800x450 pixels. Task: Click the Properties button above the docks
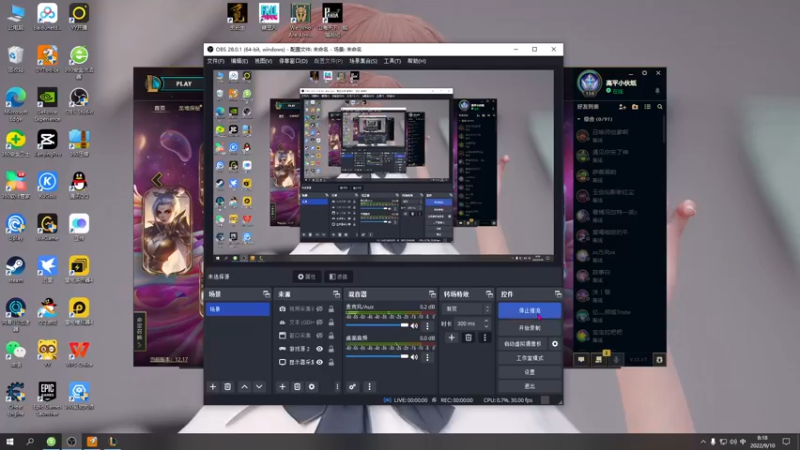point(307,277)
